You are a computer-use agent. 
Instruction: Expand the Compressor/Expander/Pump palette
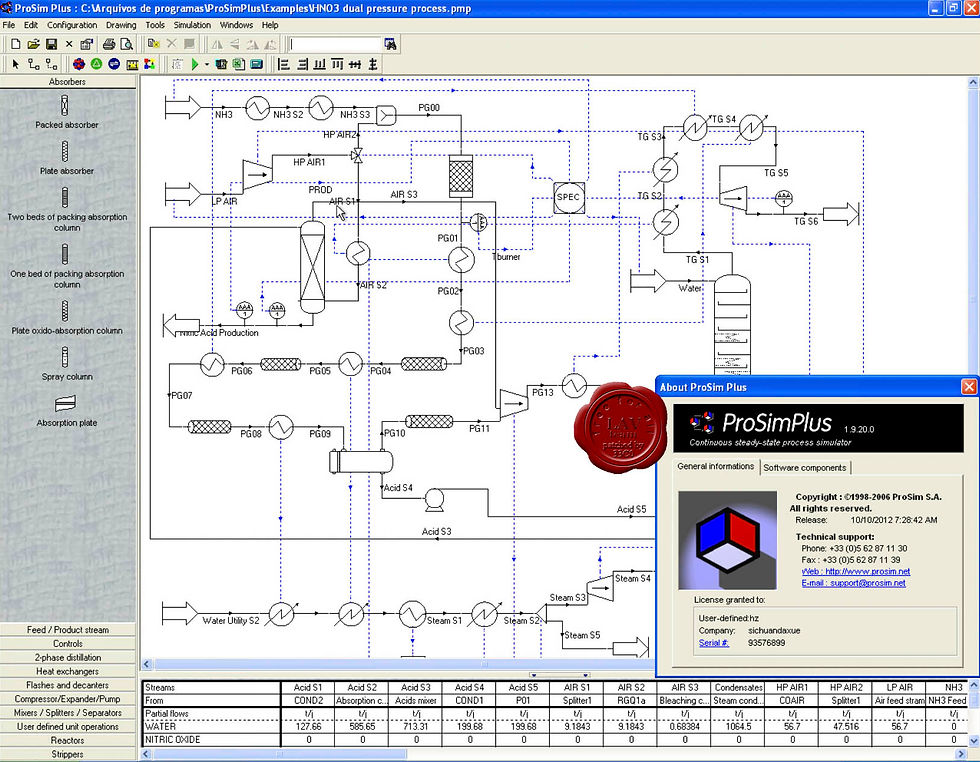(x=68, y=698)
